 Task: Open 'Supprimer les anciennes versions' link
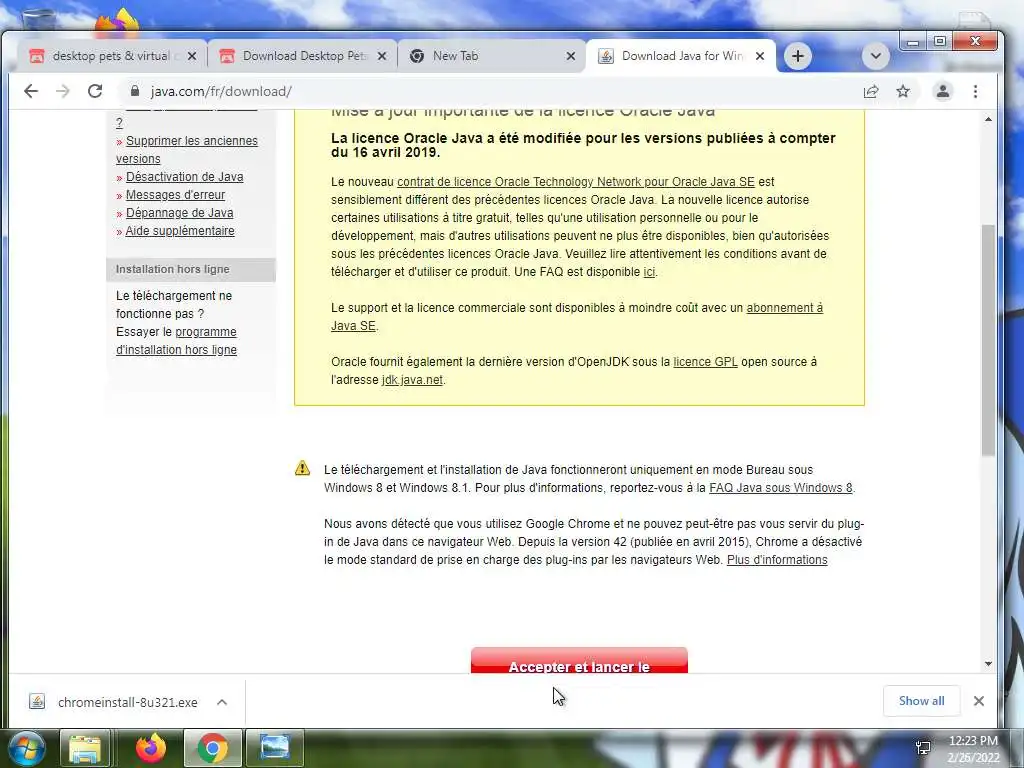pos(187,150)
